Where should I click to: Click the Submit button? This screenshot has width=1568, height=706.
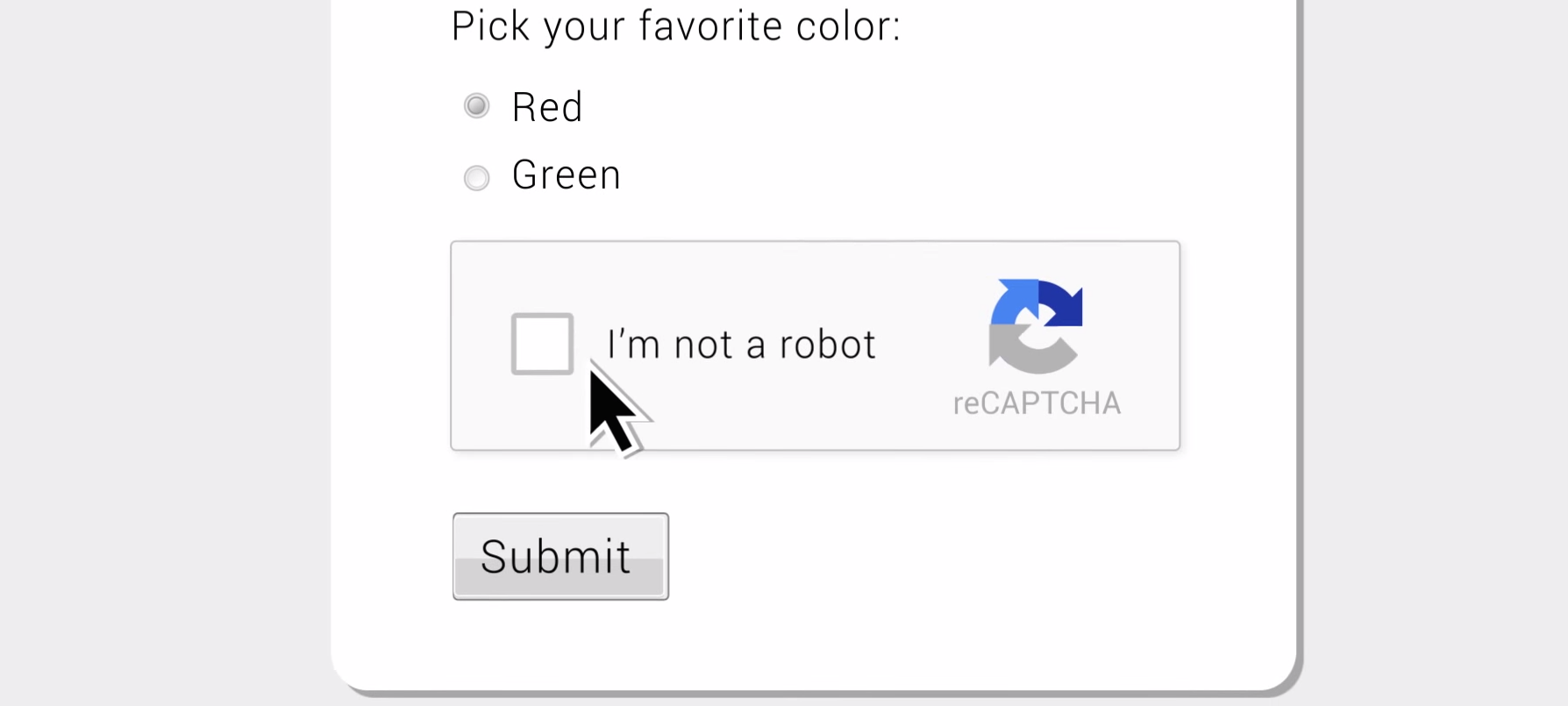560,556
